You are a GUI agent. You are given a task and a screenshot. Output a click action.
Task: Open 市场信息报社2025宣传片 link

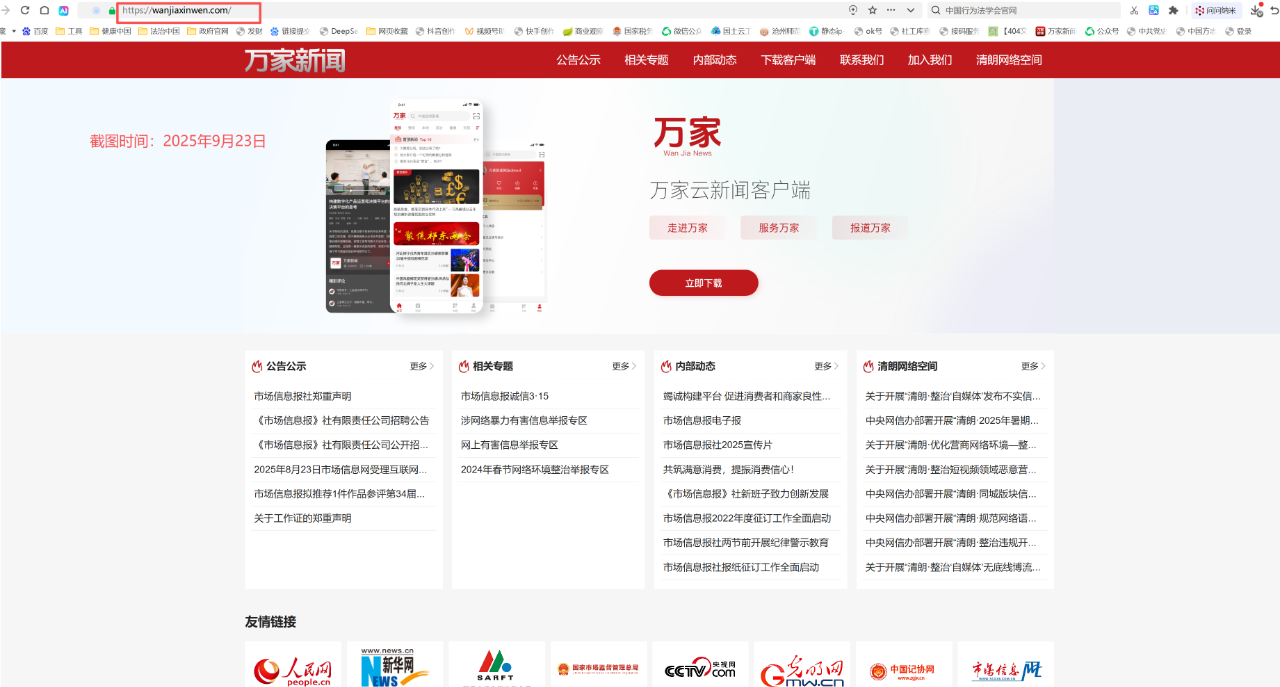point(717,445)
